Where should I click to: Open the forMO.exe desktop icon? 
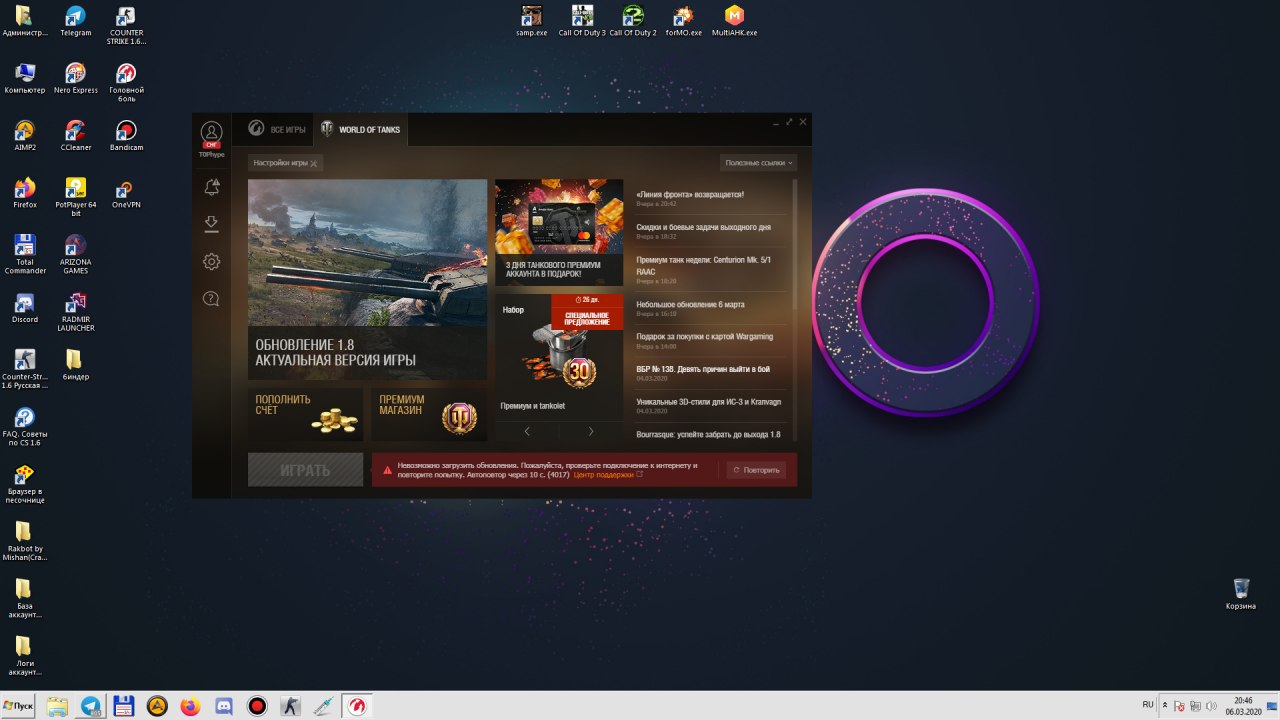pos(684,20)
